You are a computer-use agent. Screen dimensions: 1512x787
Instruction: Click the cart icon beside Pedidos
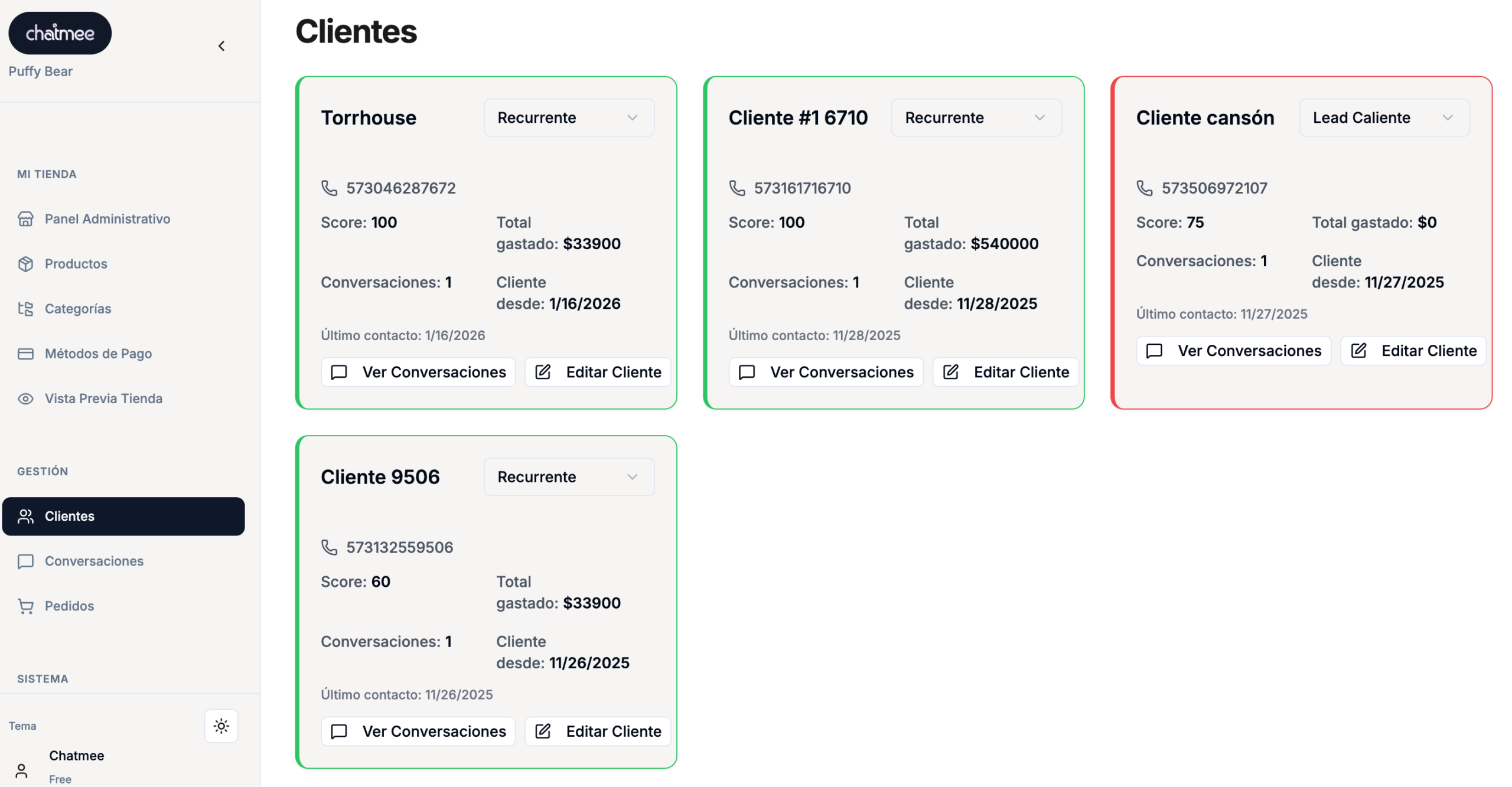click(25, 606)
